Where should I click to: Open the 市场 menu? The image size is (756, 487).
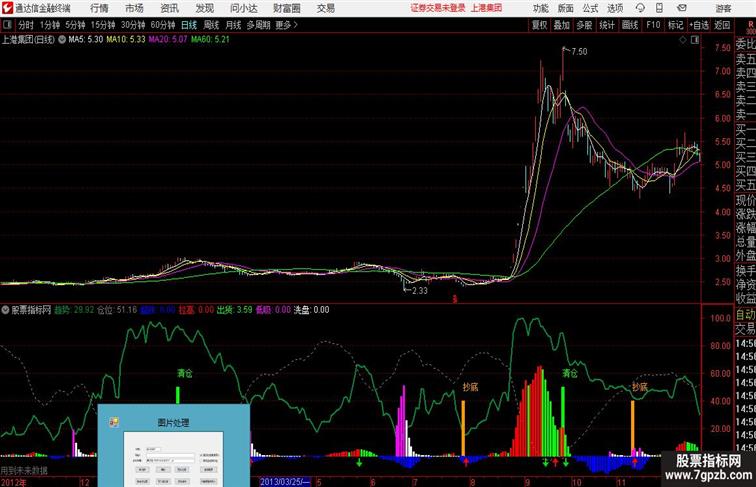coord(134,8)
